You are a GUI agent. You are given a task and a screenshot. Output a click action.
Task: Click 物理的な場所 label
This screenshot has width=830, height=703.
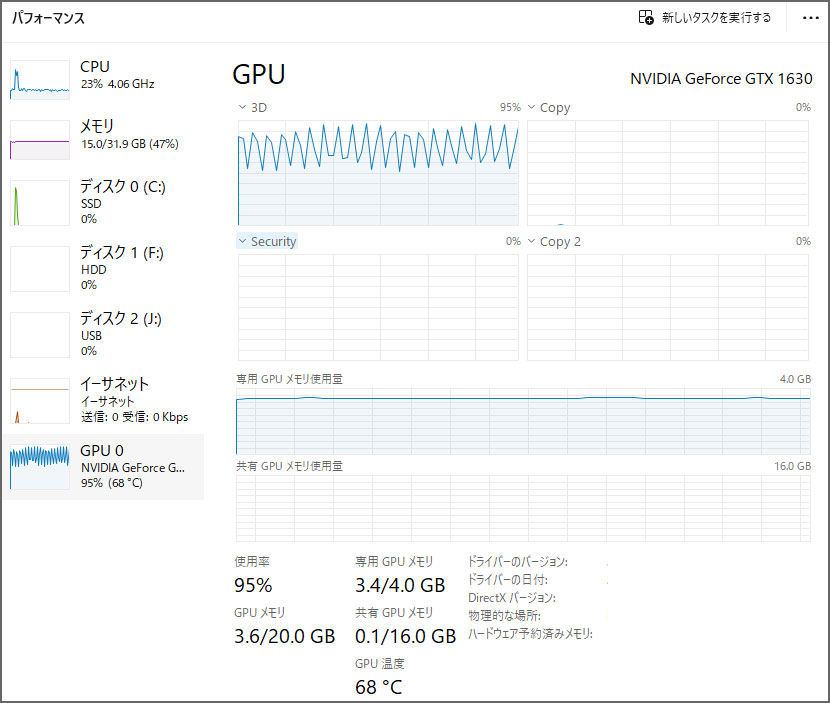(x=504, y=616)
